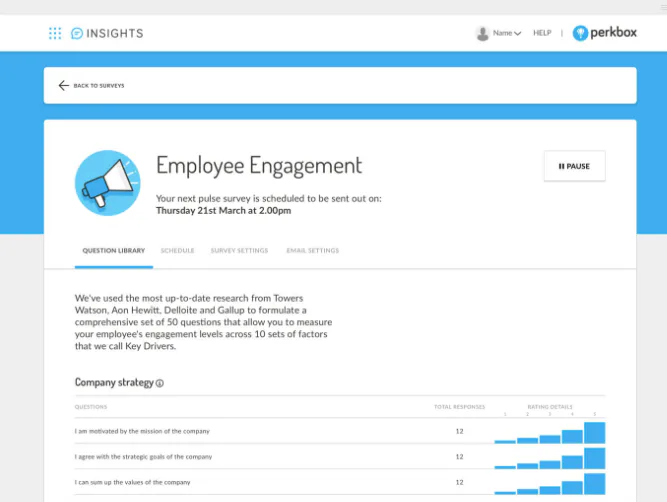Open the HELP link
This screenshot has width=667, height=502.
coord(542,33)
